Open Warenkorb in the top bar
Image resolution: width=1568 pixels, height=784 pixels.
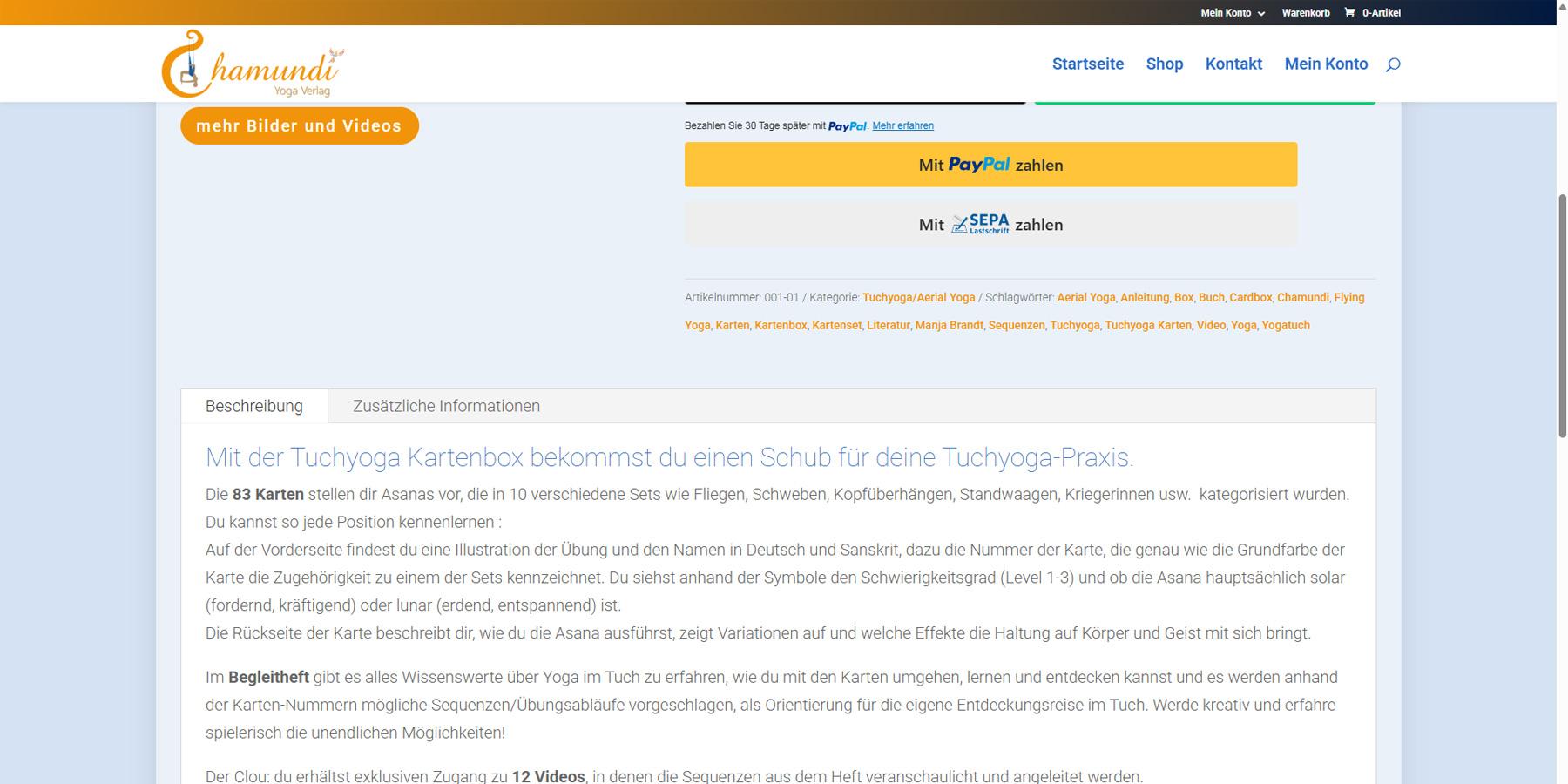[1305, 13]
